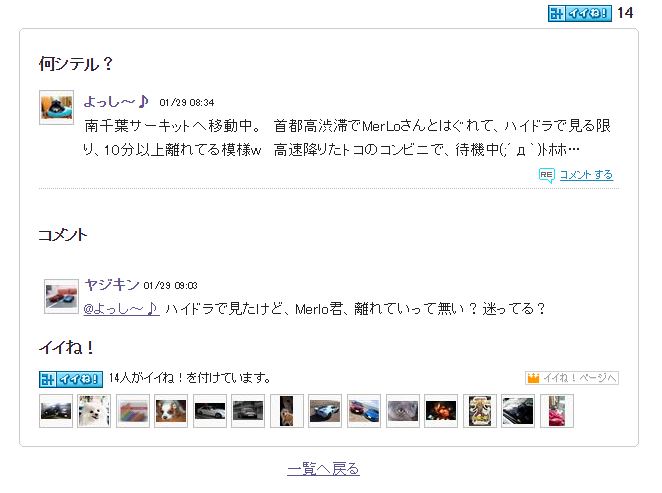Open the last pink liker thumbnail
Image resolution: width=662 pixels, height=493 pixels.
coord(557,411)
